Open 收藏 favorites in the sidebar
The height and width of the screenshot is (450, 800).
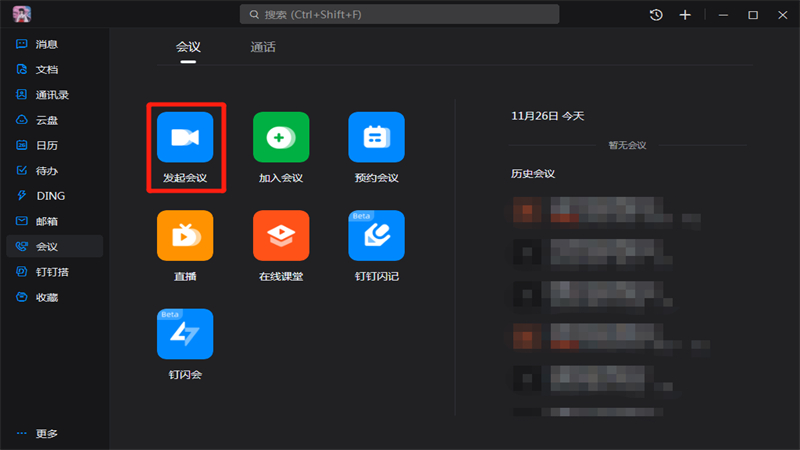click(x=55, y=297)
